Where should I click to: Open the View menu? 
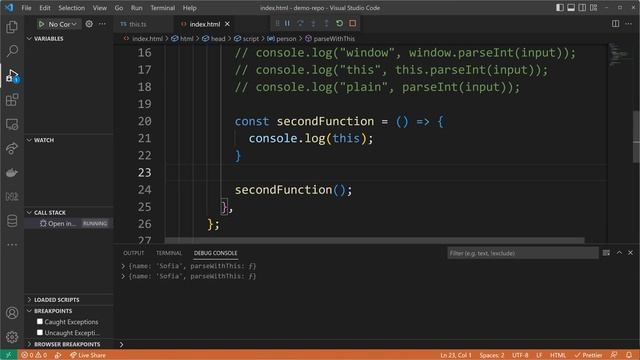pos(100,8)
